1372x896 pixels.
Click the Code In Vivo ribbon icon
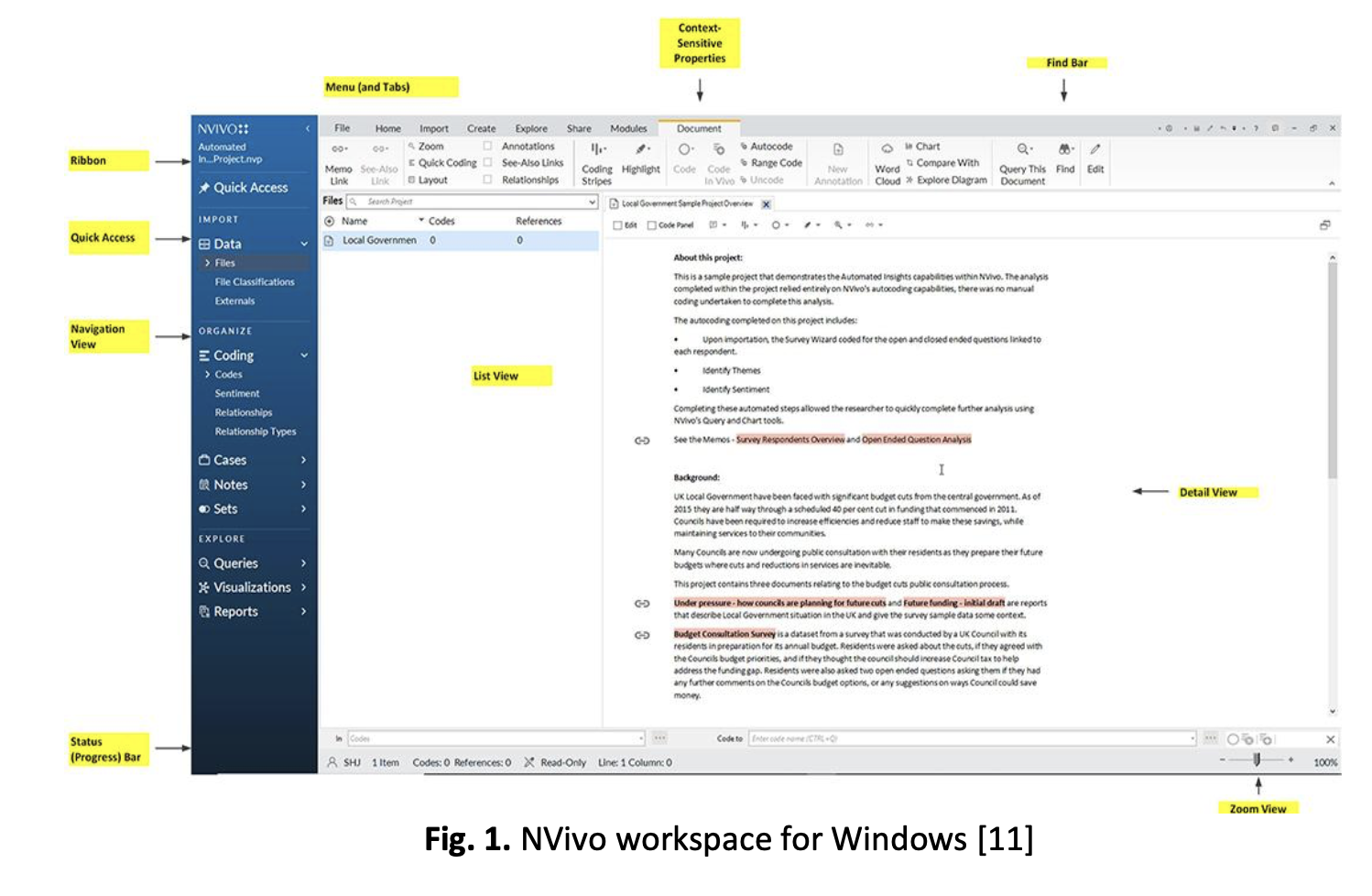719,149
